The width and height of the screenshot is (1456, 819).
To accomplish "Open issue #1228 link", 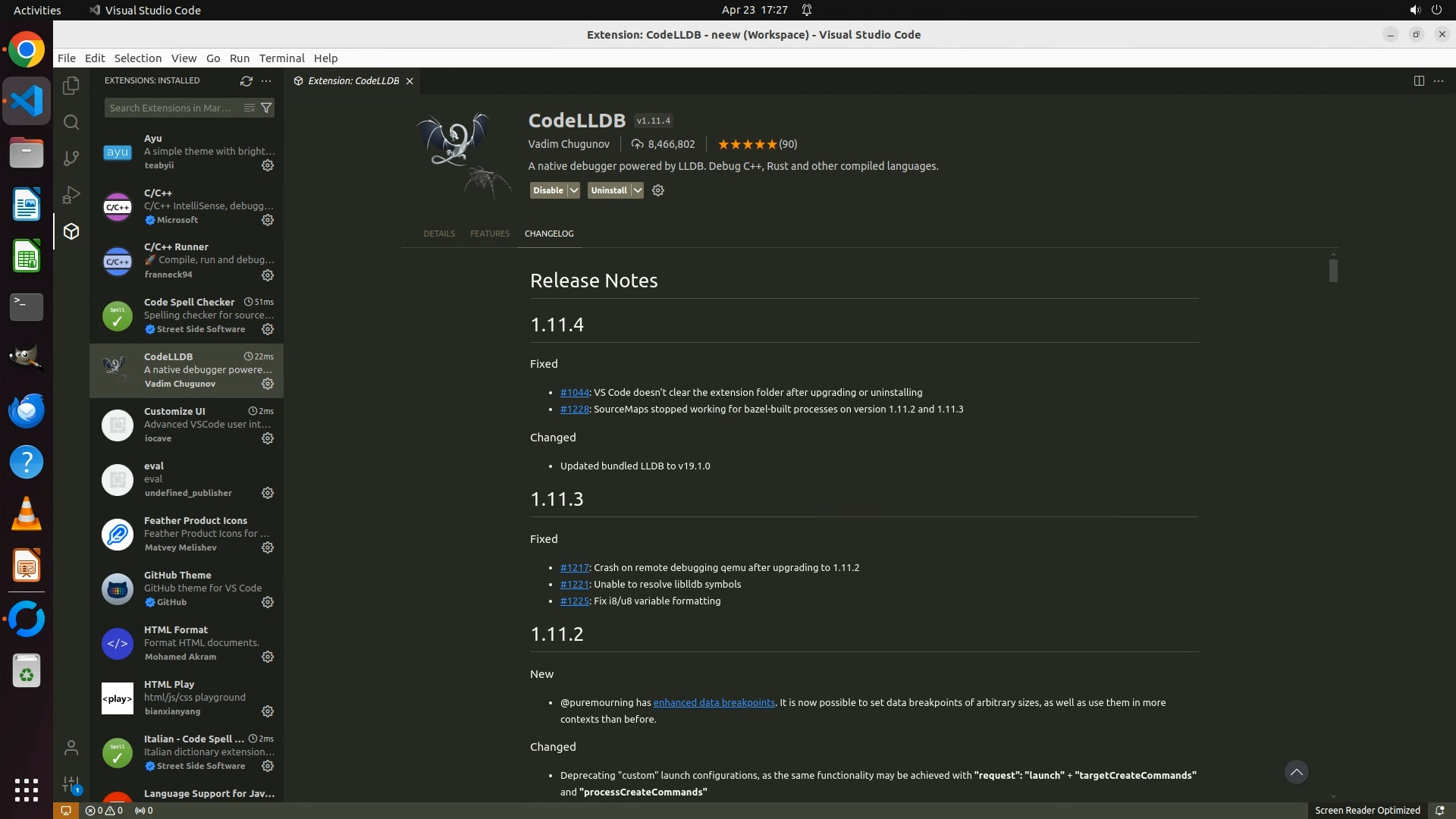I will tap(574, 409).
